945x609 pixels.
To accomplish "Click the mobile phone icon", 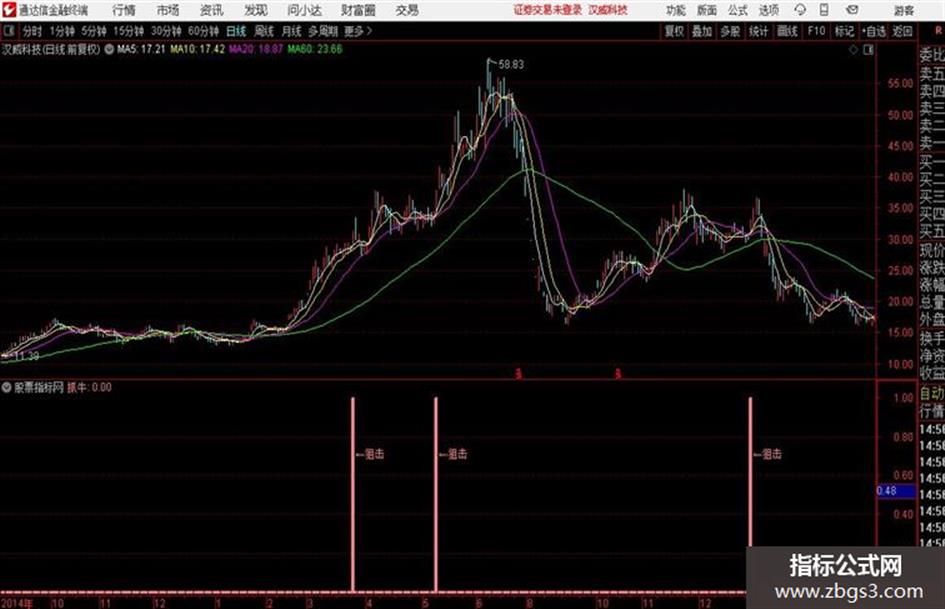I will tap(824, 10).
